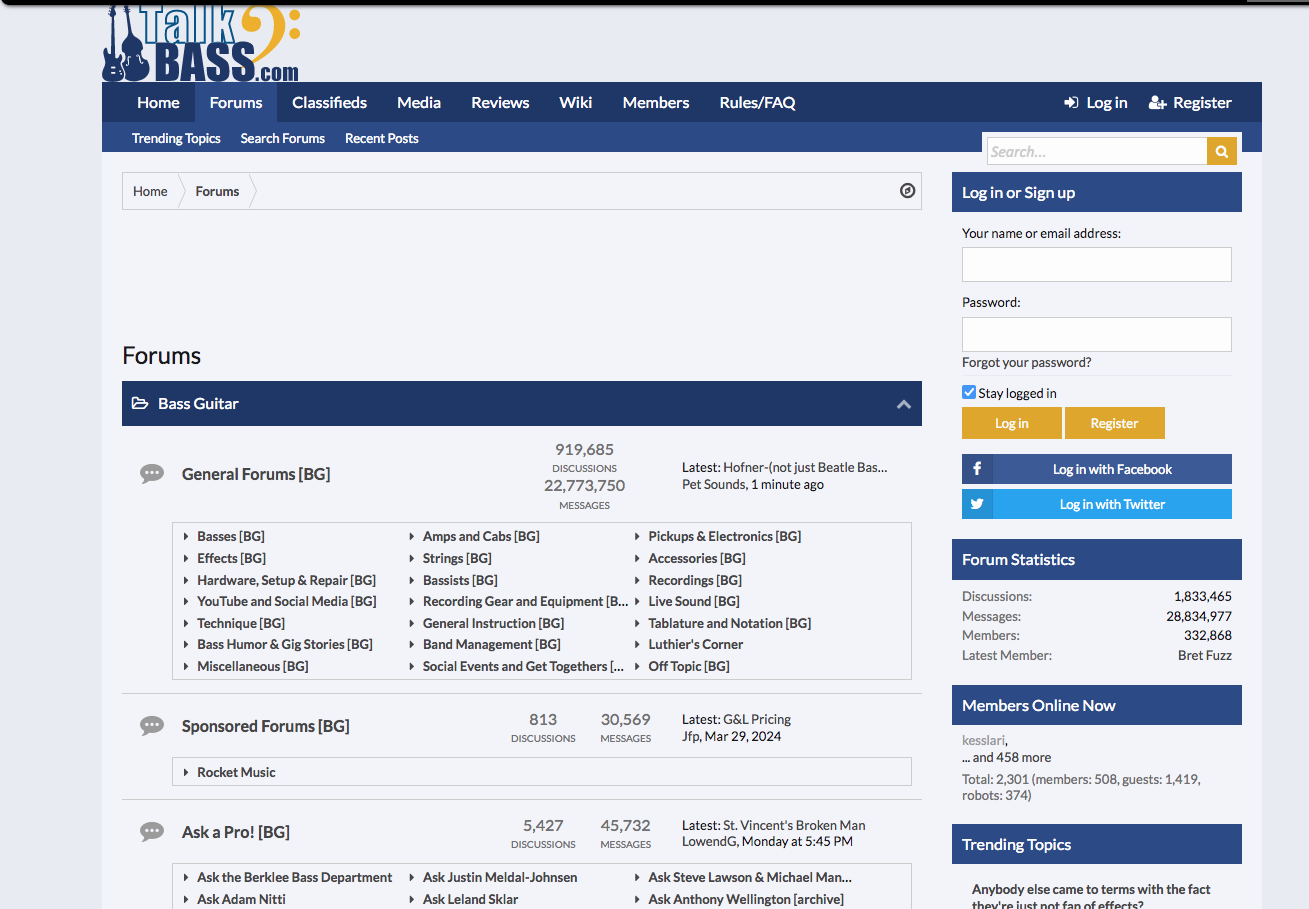Click the TalkBass.com logo
1309x909 pixels.
click(x=201, y=43)
